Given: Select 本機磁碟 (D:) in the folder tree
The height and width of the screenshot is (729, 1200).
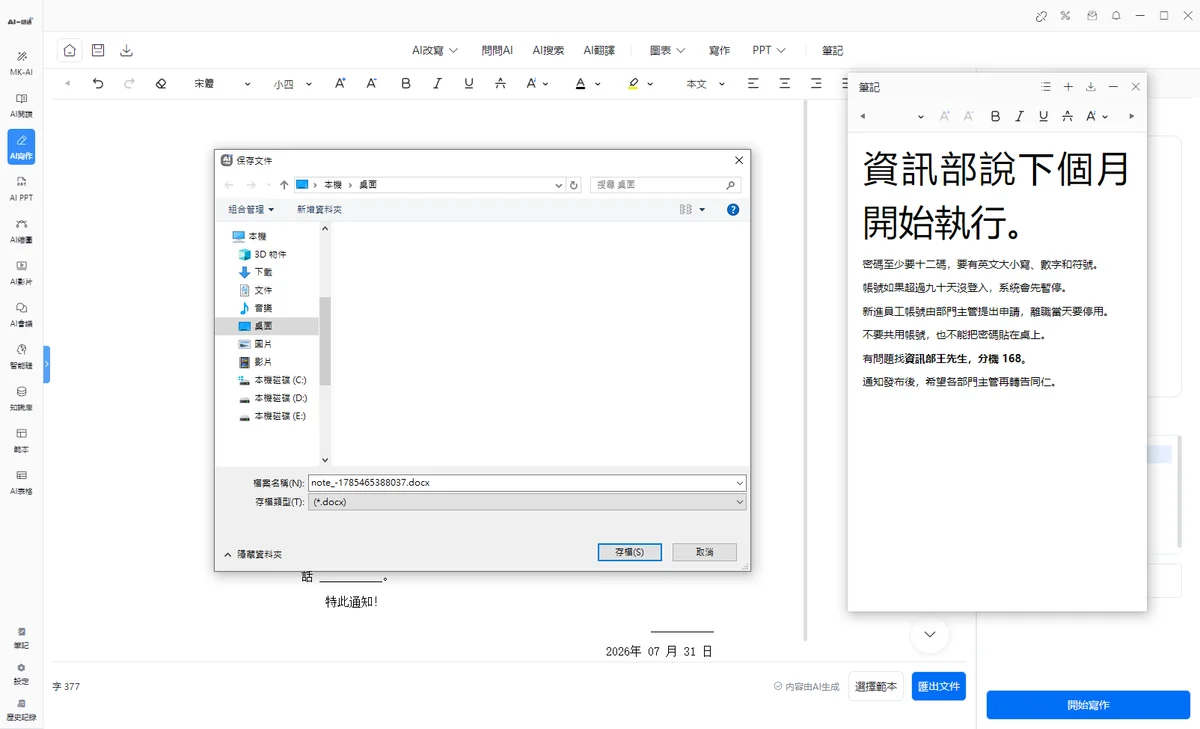Looking at the screenshot, I should (273, 398).
